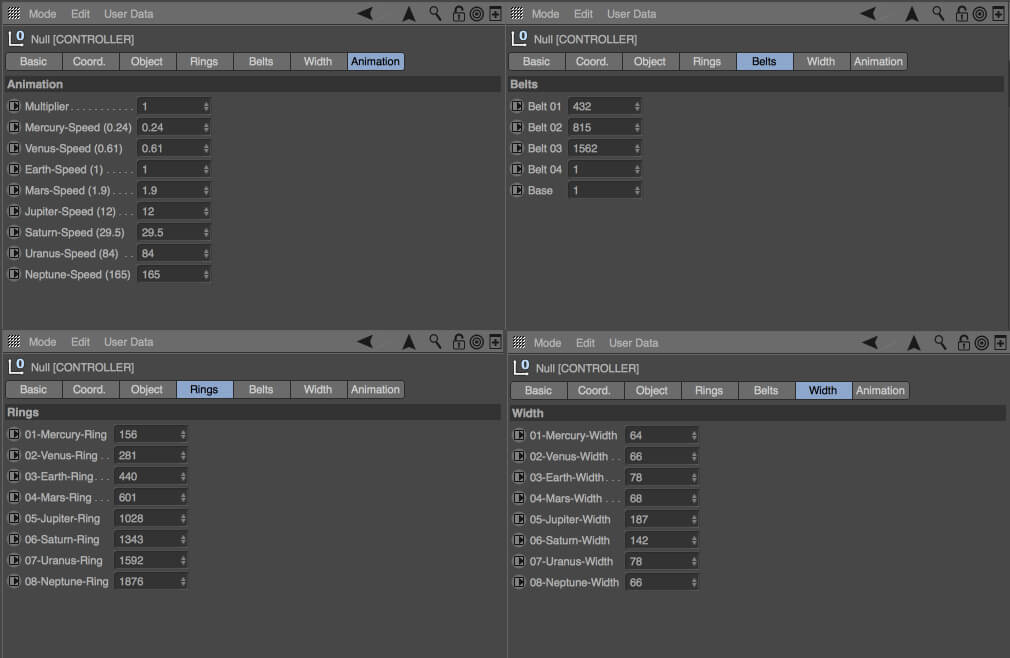Open search in the Rings panel toolbar

[x=435, y=342]
